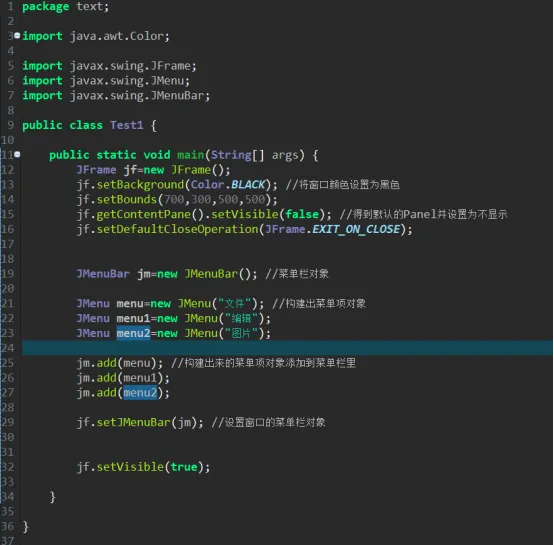Click the Test1 class name

click(126, 125)
